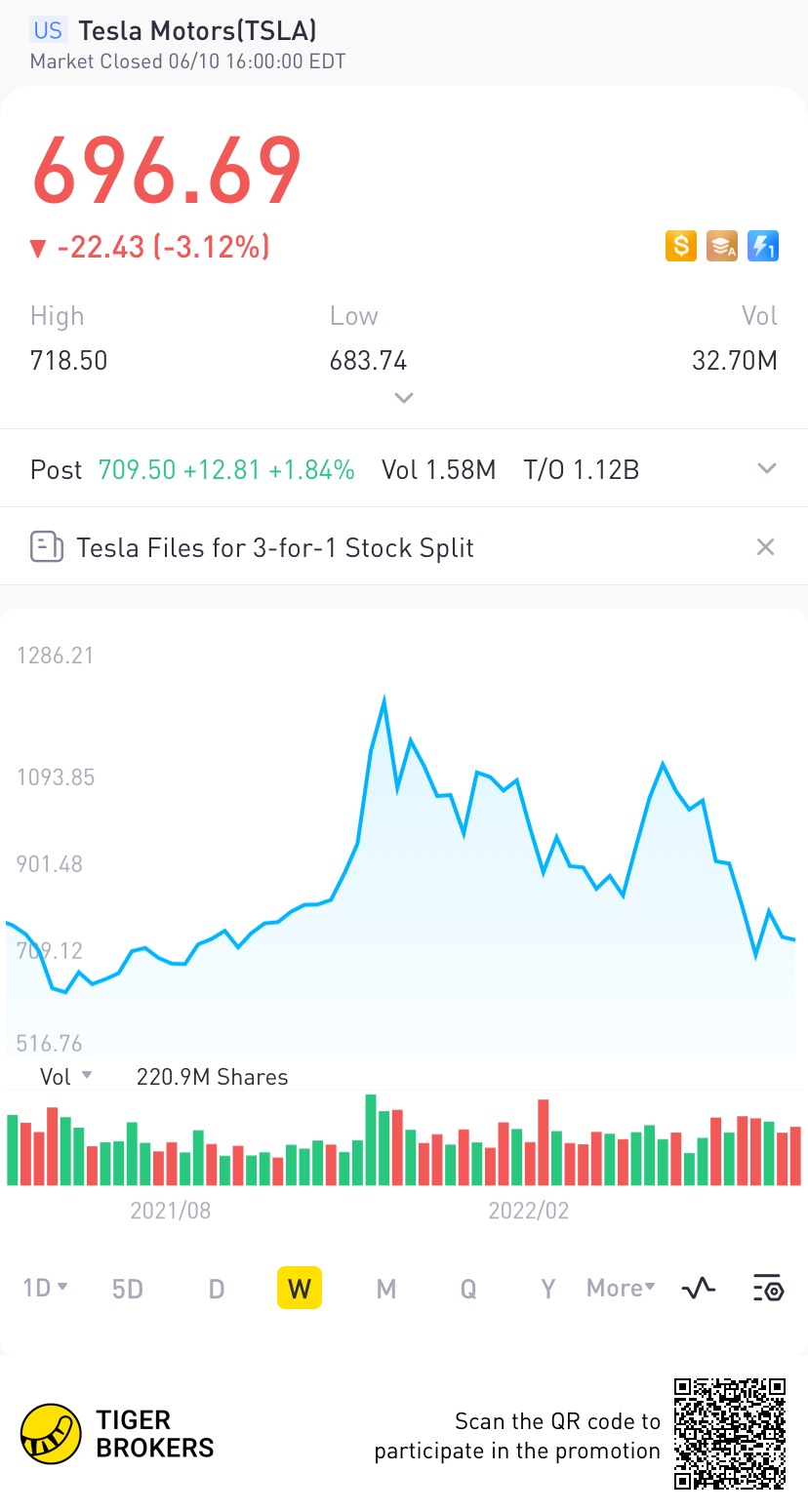
Task: Dismiss the stock split news banner
Action: 765,547
